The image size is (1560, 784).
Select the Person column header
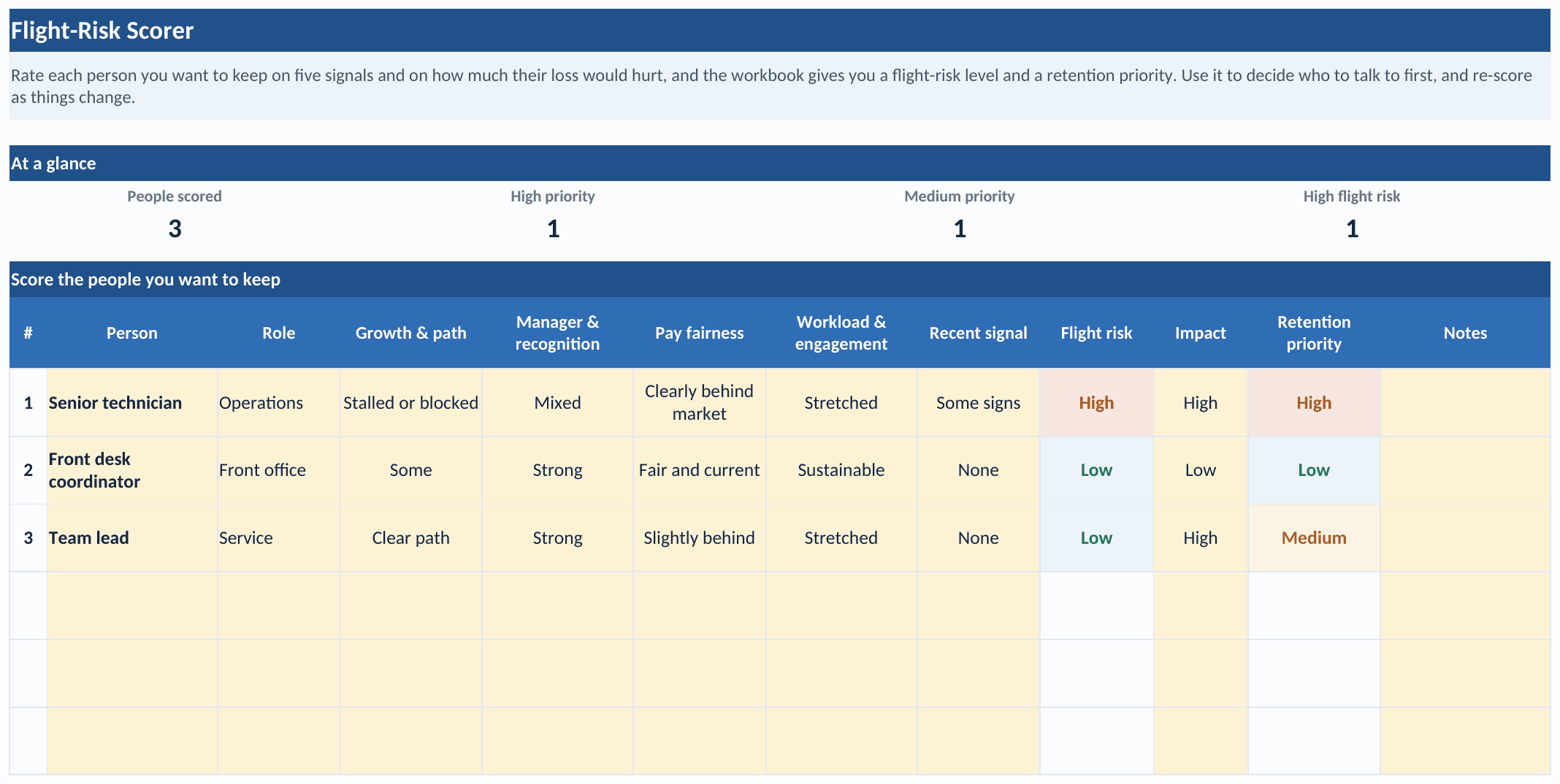[x=132, y=333]
